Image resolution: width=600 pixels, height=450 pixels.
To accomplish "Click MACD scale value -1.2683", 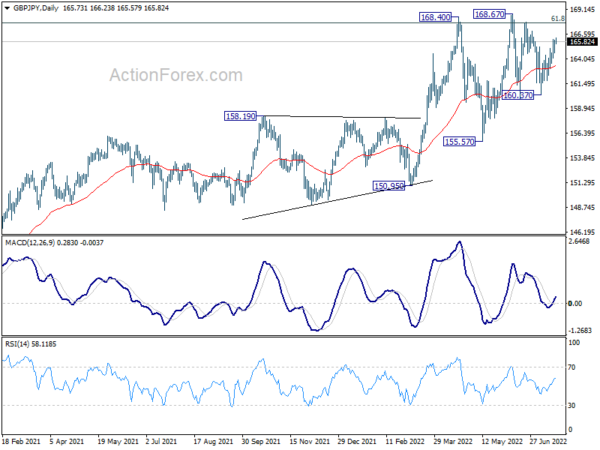I will click(x=580, y=330).
